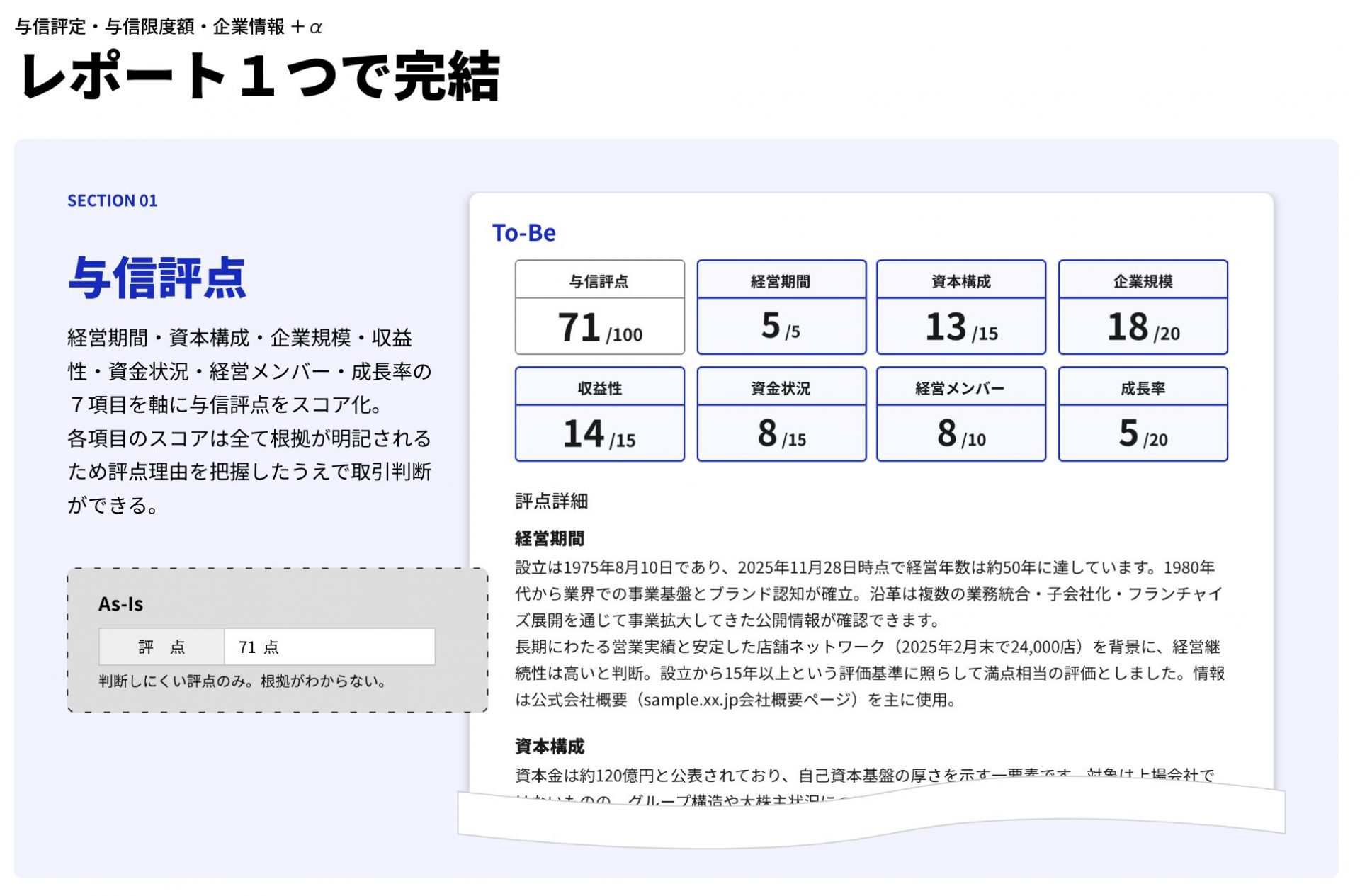1360x896 pixels.
Task: Select the 経営メンバー 8/10 score card
Action: tap(961, 414)
